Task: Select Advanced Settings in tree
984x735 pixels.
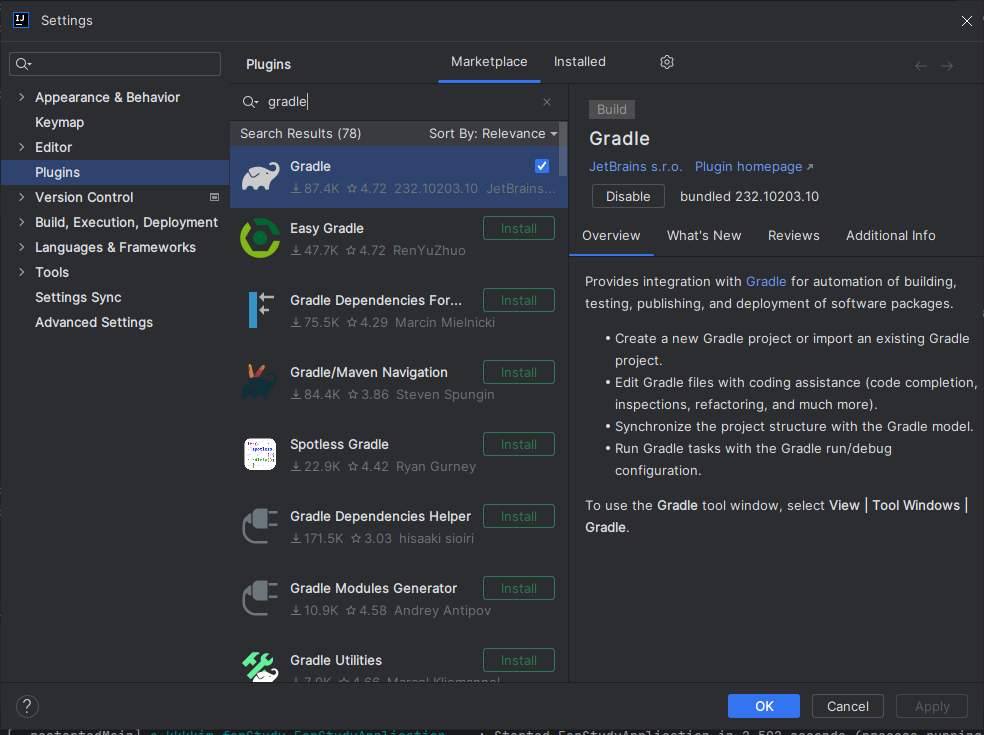Action: click(94, 322)
